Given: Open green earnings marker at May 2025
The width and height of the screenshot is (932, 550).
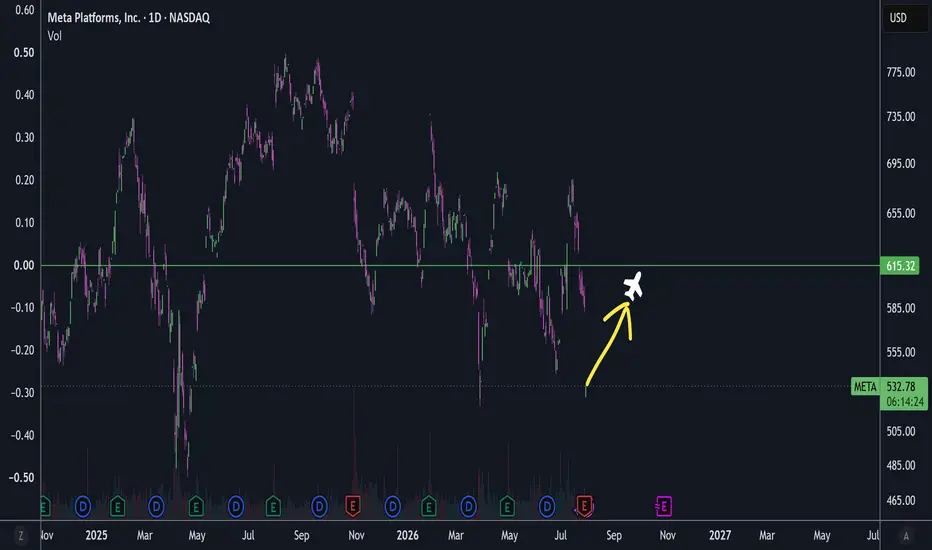Looking at the screenshot, I should (196, 507).
